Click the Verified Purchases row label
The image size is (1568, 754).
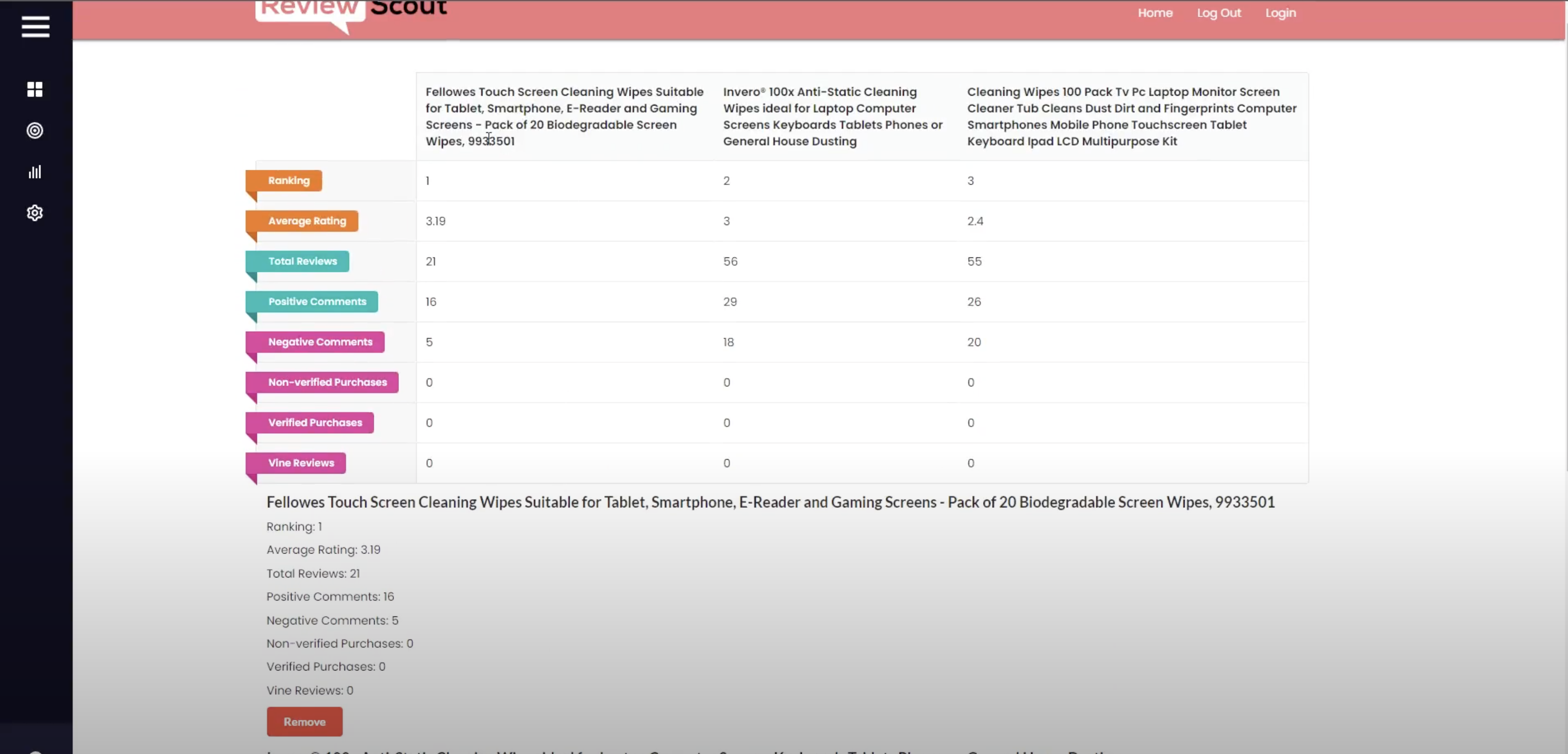tap(310, 422)
